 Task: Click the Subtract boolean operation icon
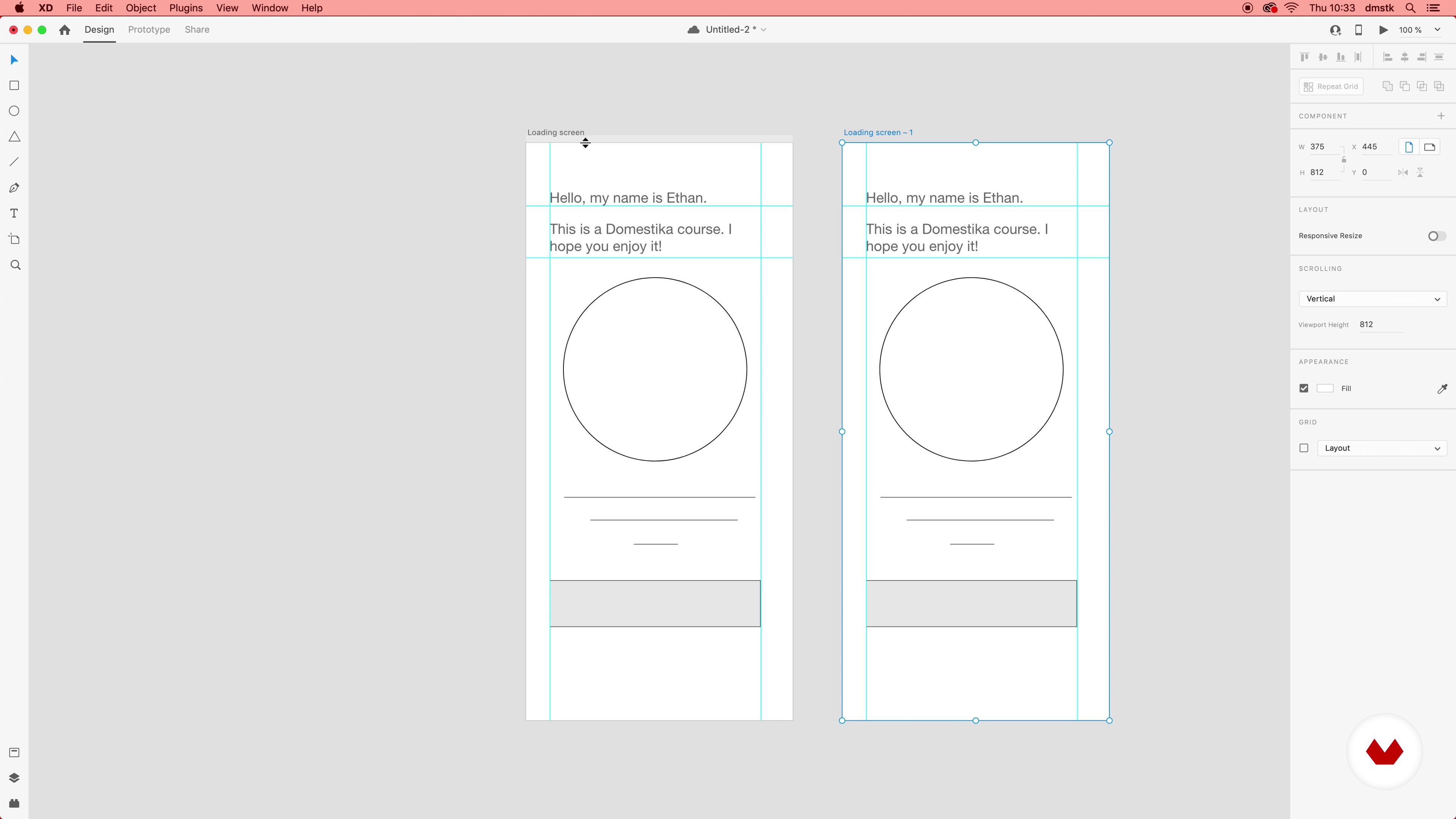point(1404,86)
